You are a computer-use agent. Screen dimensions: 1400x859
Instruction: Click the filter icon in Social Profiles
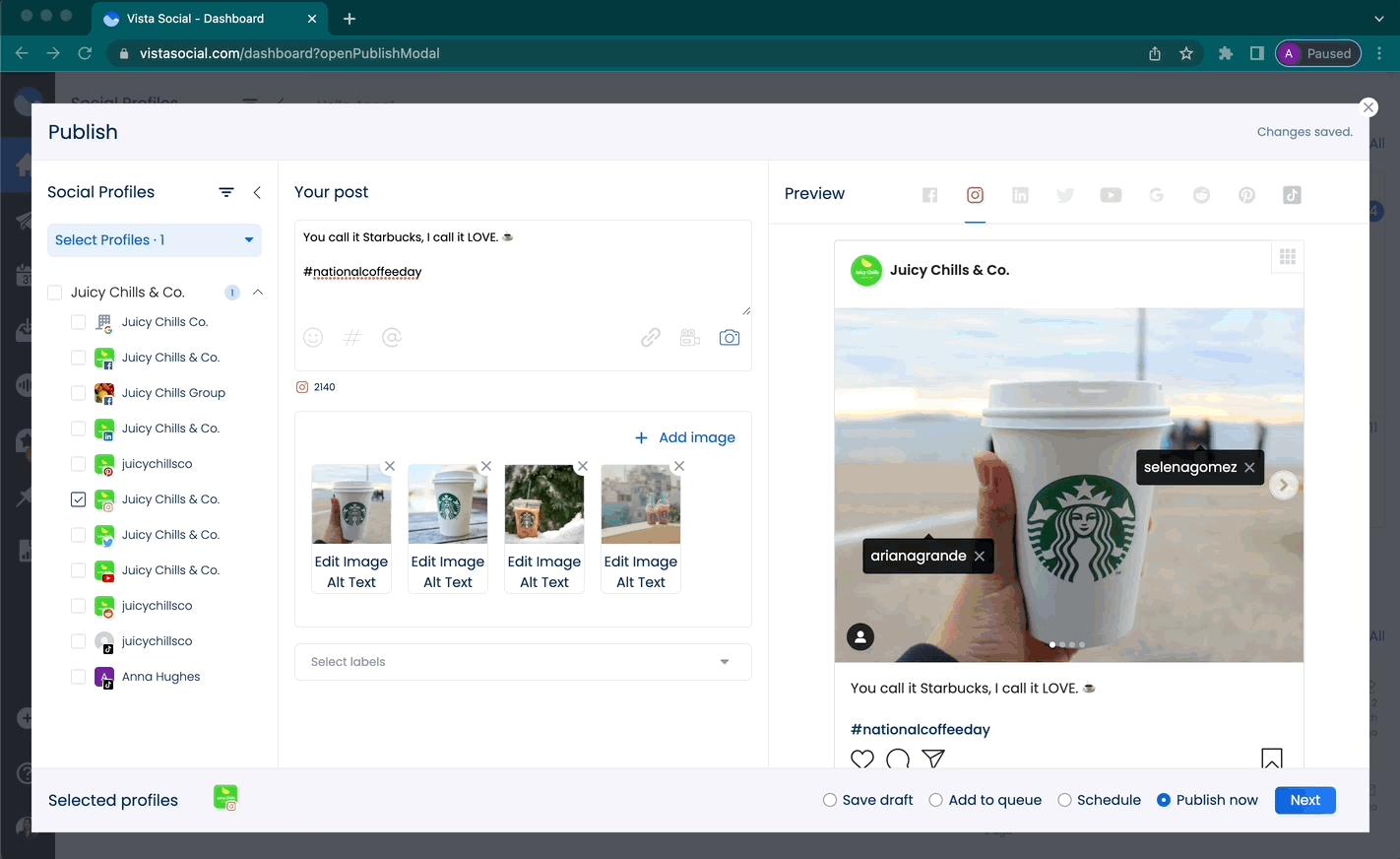(226, 192)
